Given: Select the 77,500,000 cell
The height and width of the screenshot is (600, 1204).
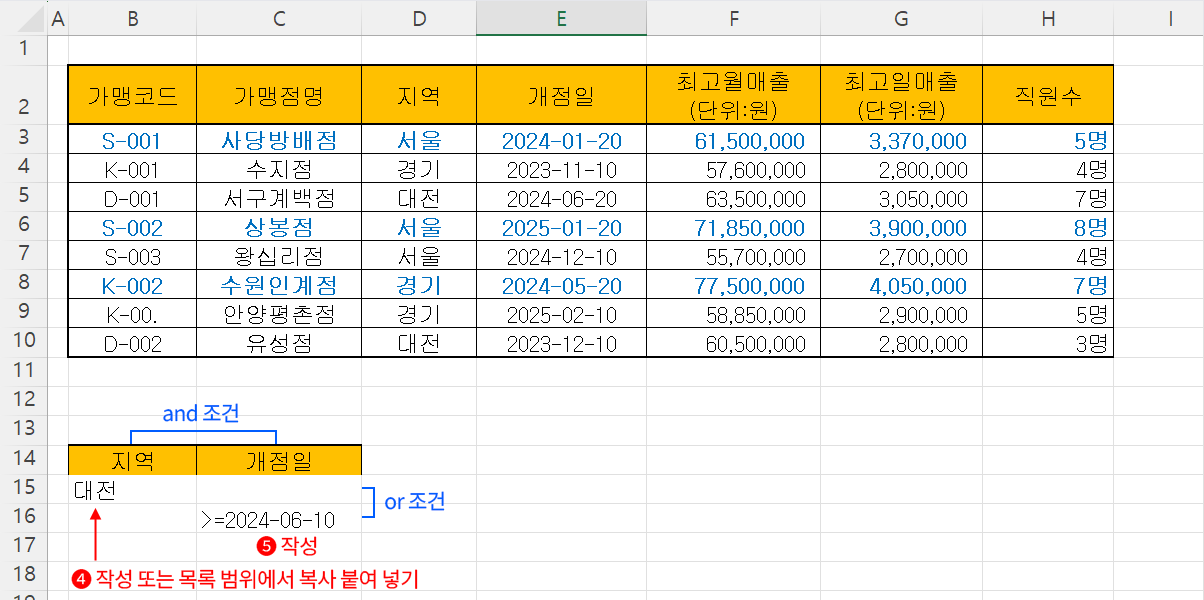Looking at the screenshot, I should 733,284.
